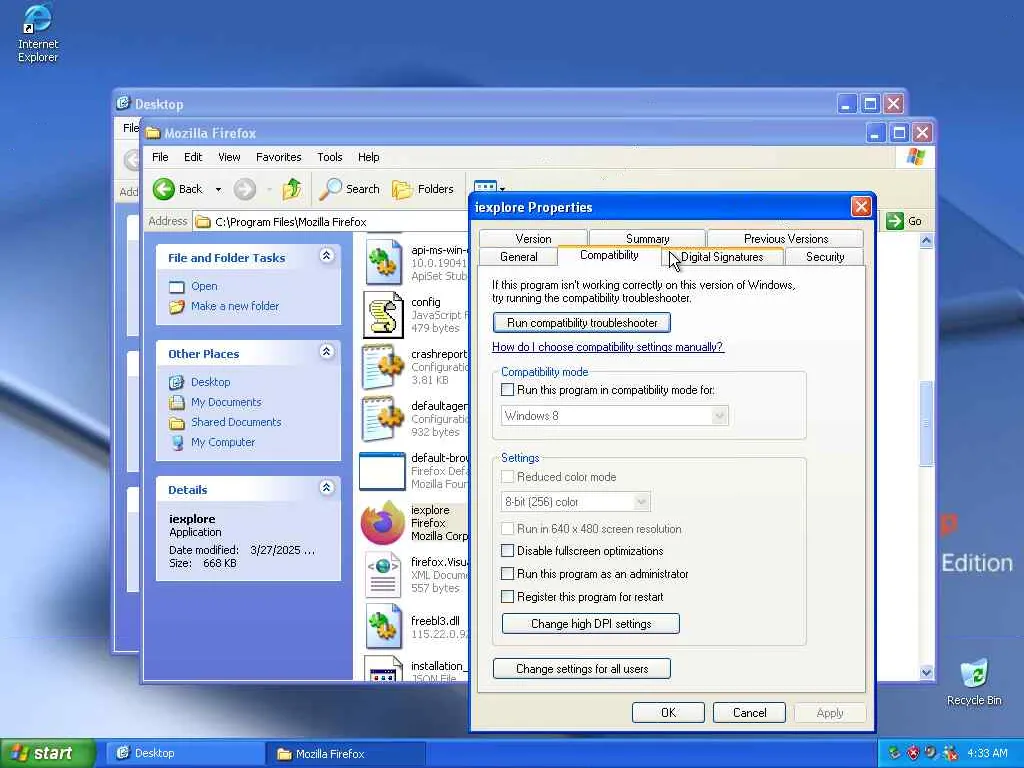1024x768 pixels.
Task: Cancel the iexplore Properties dialog
Action: click(x=749, y=712)
